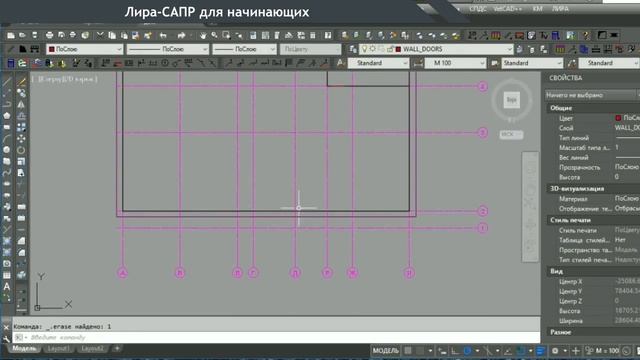640x360 pixels.
Task: Toggle Object snap in status bar
Action: click(x=521, y=351)
